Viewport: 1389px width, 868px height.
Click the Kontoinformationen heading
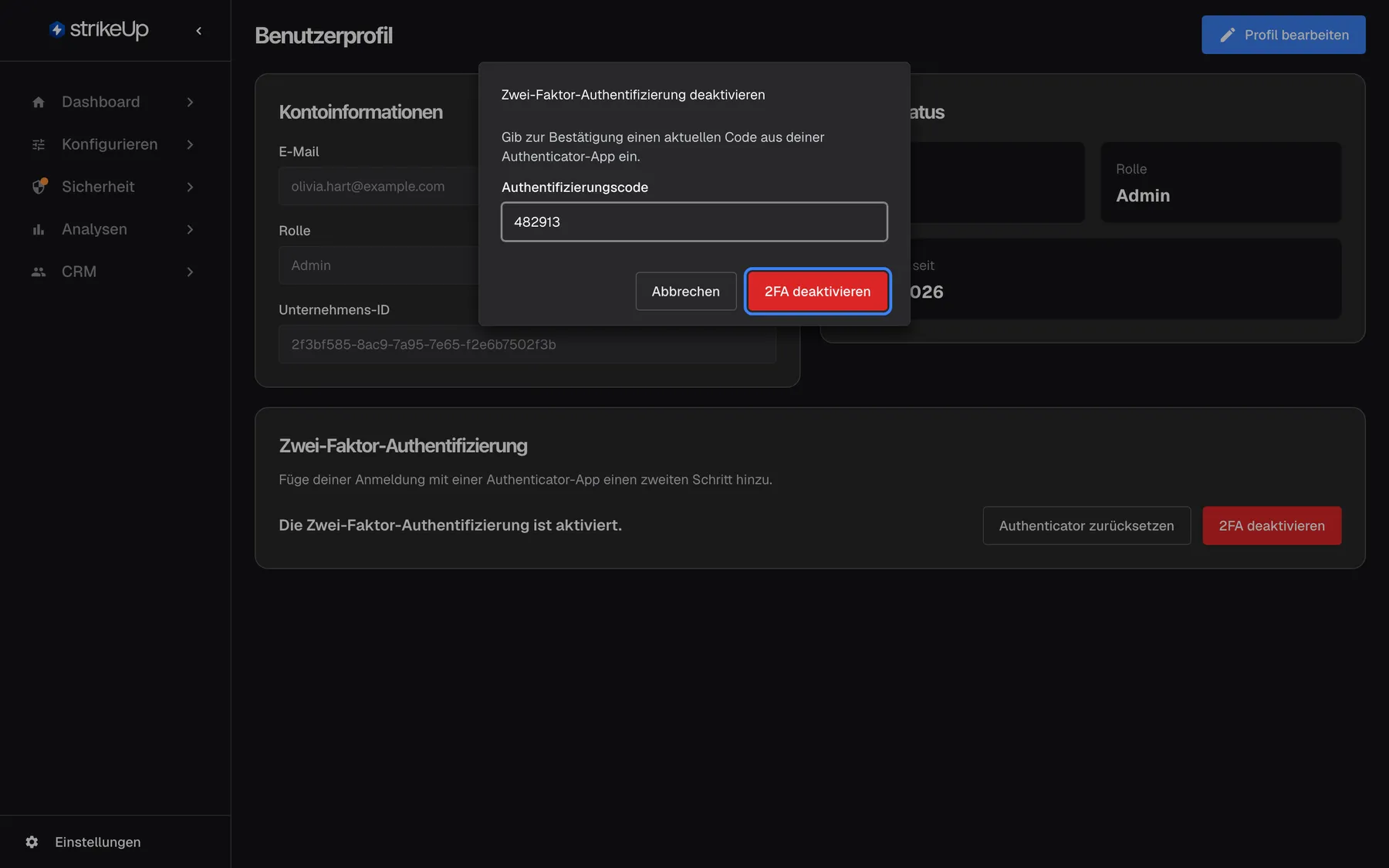pos(360,112)
